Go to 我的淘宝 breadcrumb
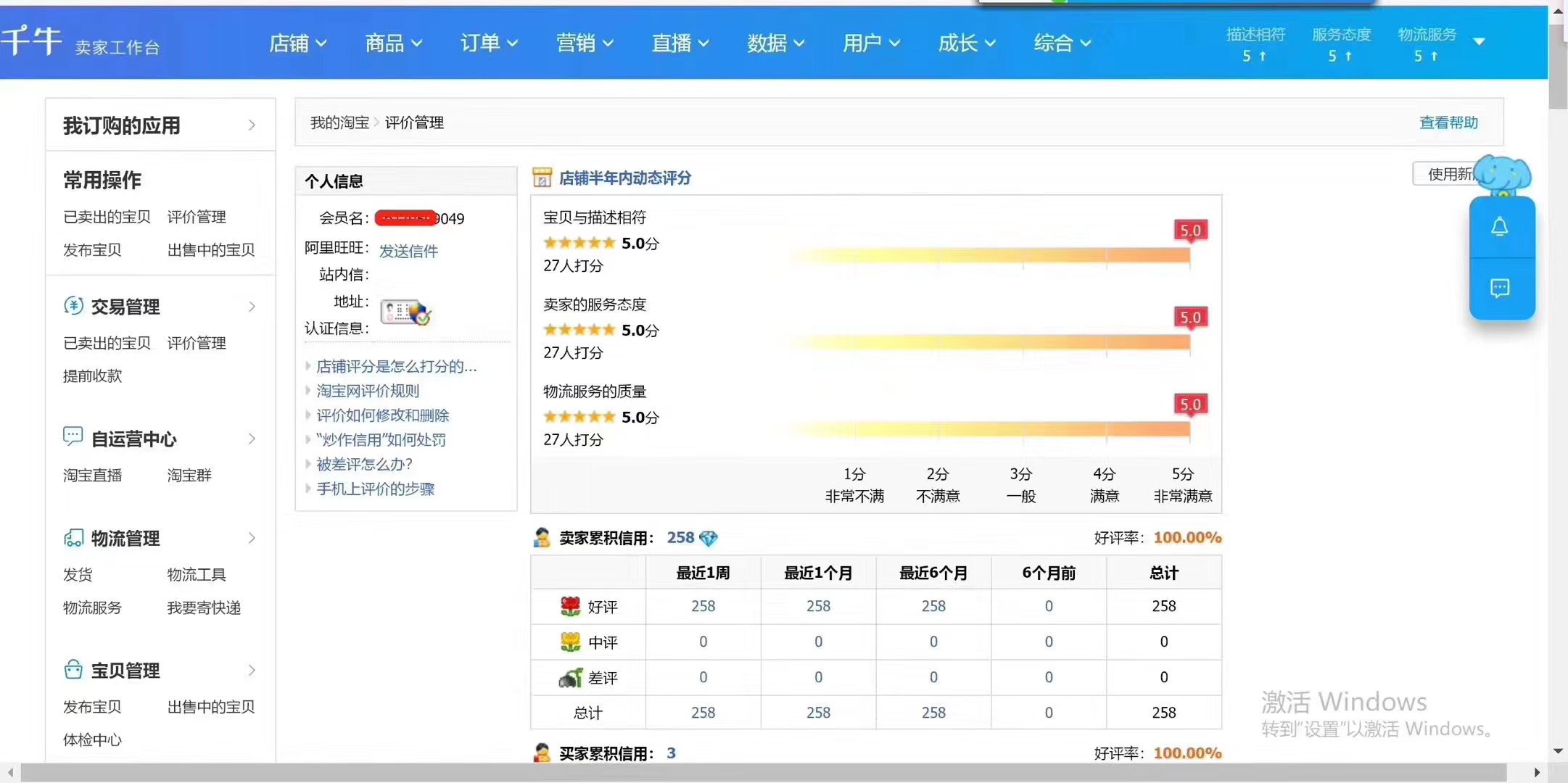 point(339,123)
